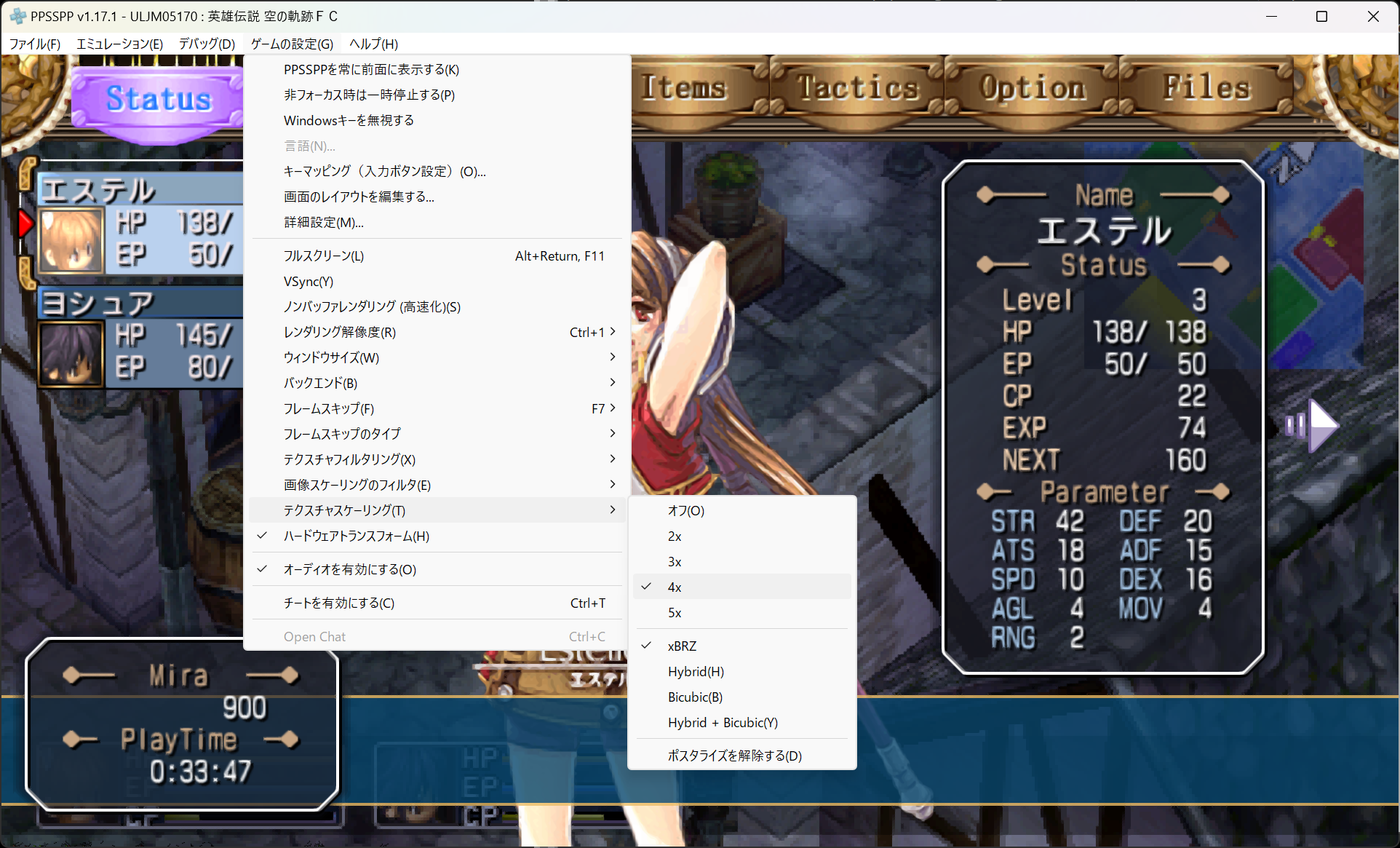
Task: Expand ウィンドウサイズ(W) submenu
Action: [437, 358]
